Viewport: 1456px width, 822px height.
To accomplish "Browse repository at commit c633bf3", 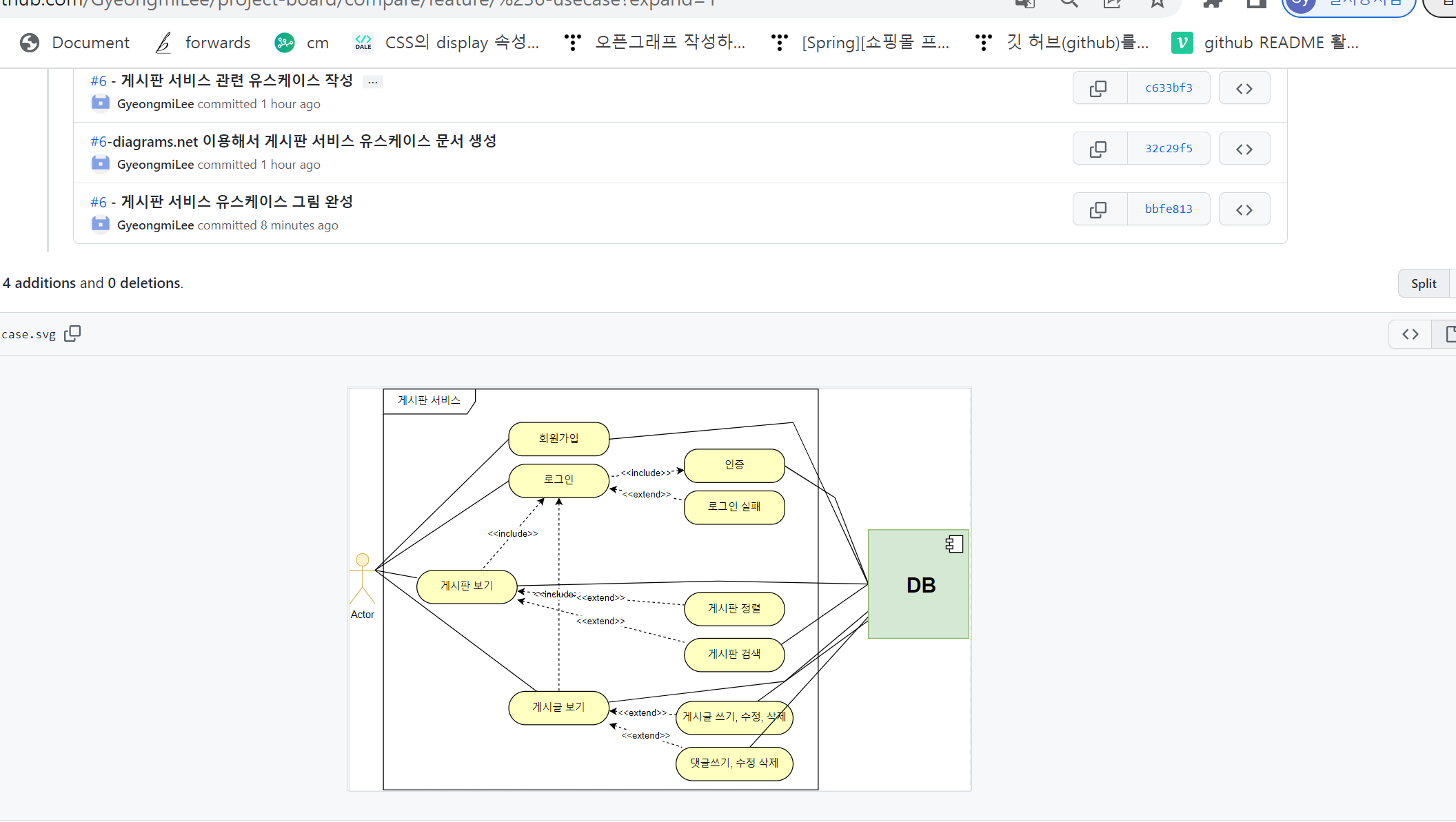I will [1244, 88].
